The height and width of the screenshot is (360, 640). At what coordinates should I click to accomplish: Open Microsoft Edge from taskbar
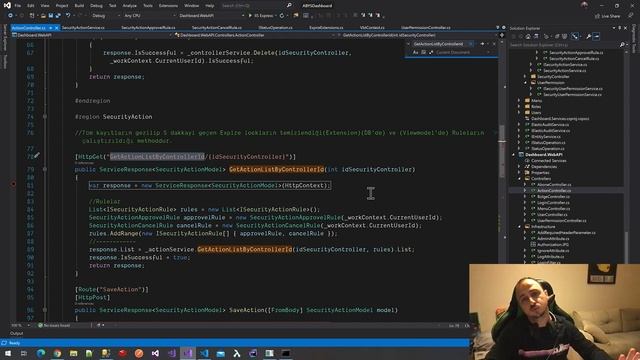41,353
